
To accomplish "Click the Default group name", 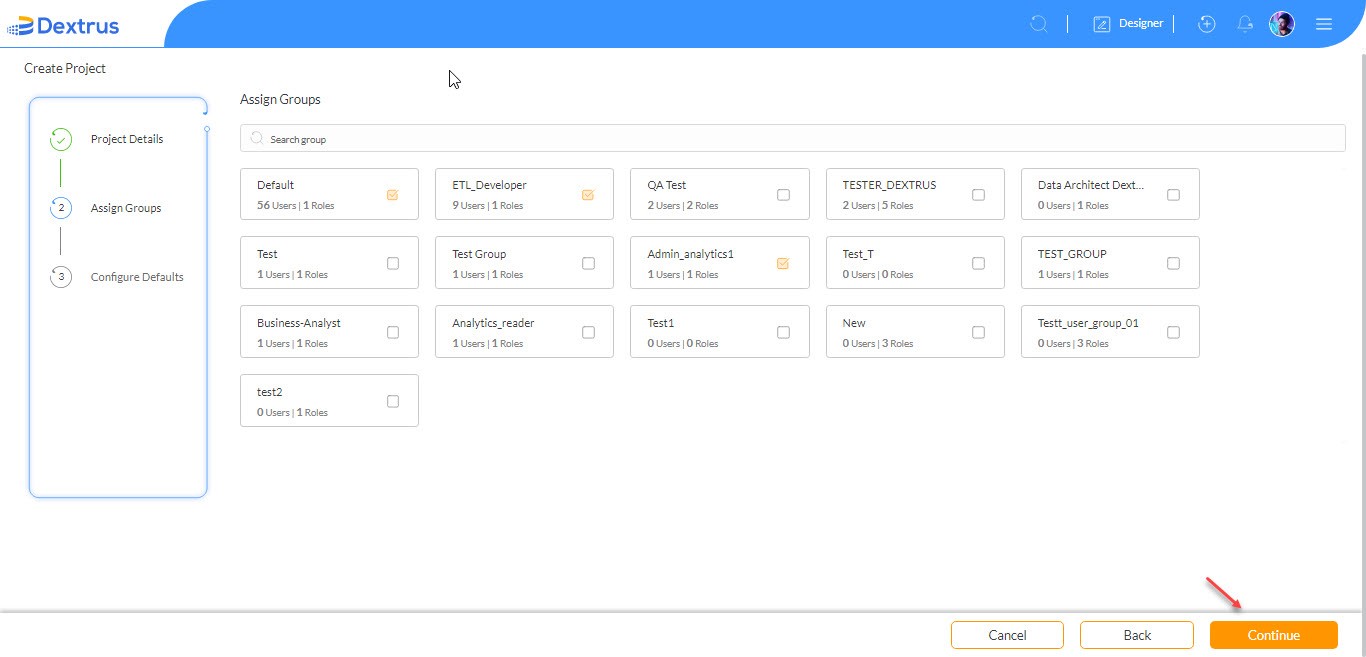I will click(x=275, y=185).
